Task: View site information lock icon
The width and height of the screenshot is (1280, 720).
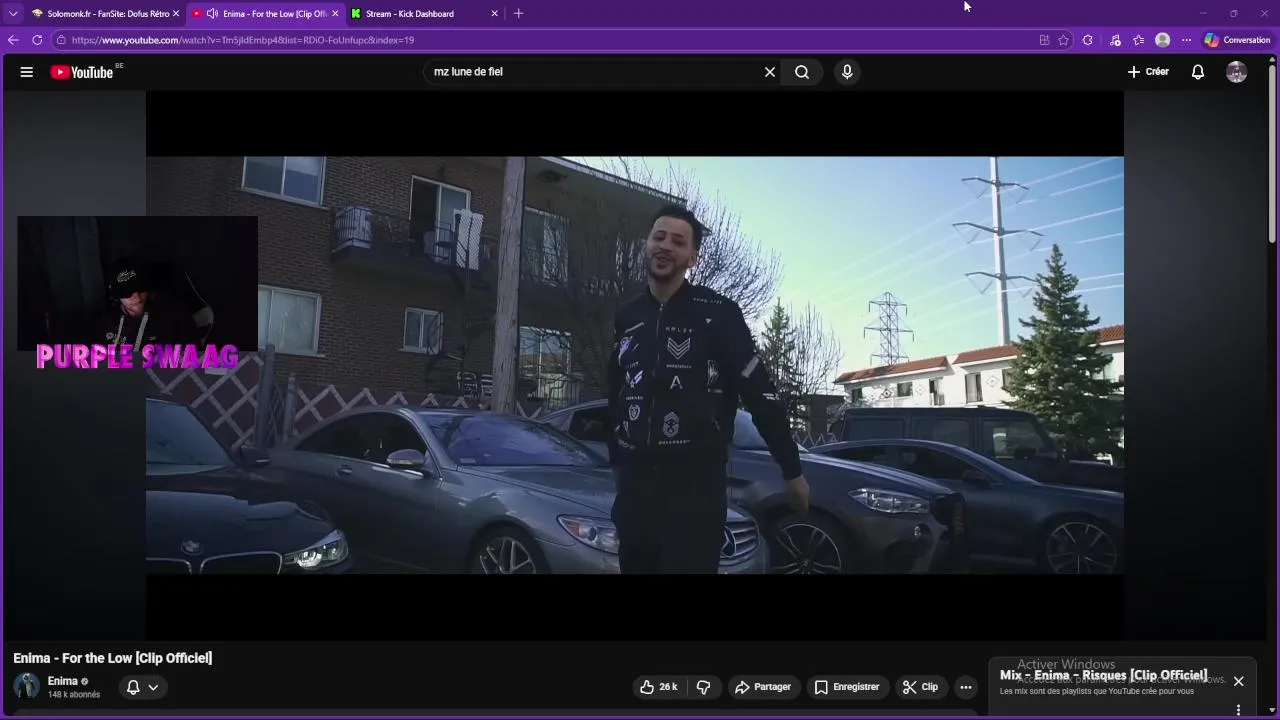Action: coord(61,40)
